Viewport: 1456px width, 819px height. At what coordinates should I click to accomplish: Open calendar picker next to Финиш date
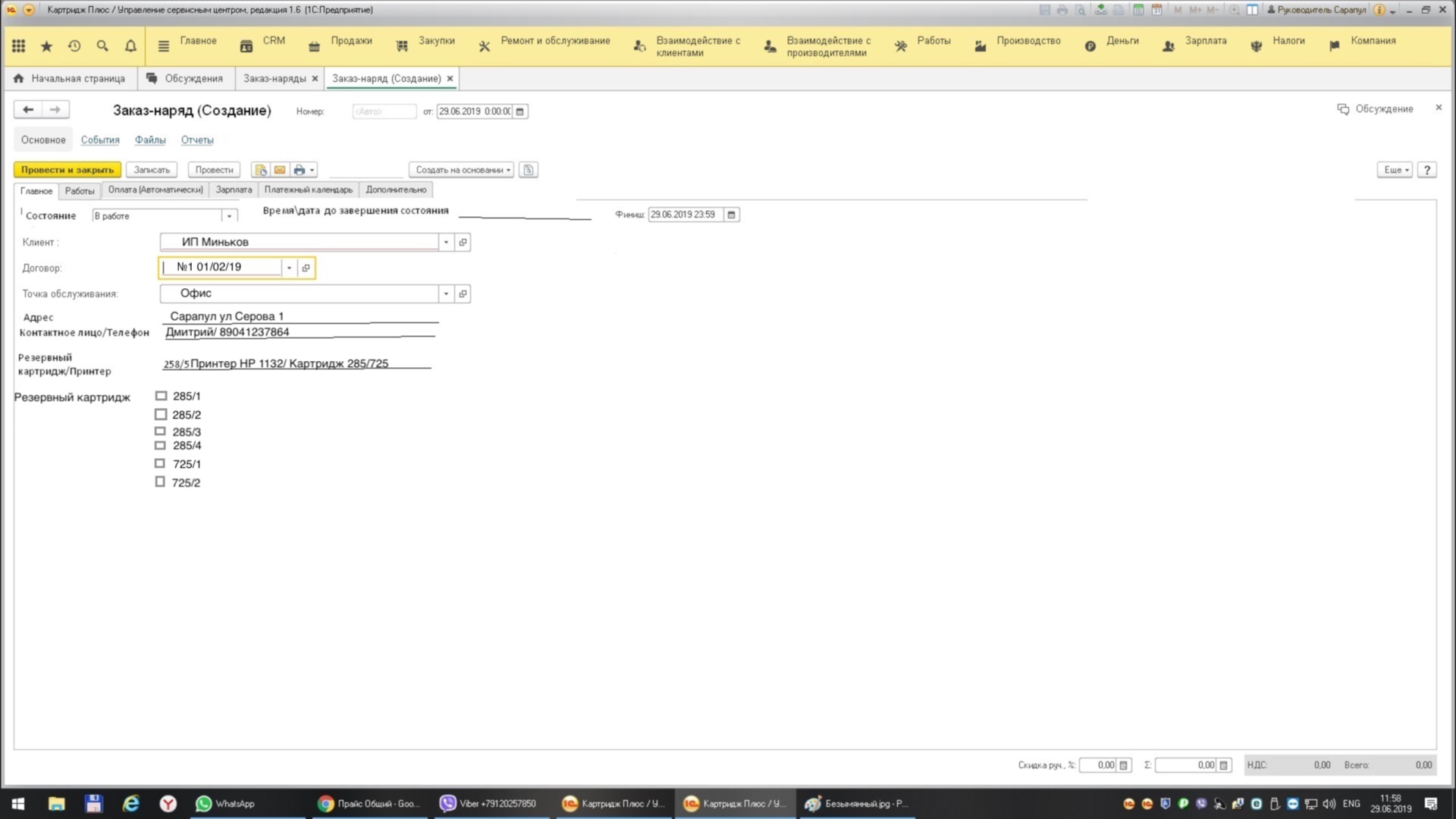click(x=731, y=215)
